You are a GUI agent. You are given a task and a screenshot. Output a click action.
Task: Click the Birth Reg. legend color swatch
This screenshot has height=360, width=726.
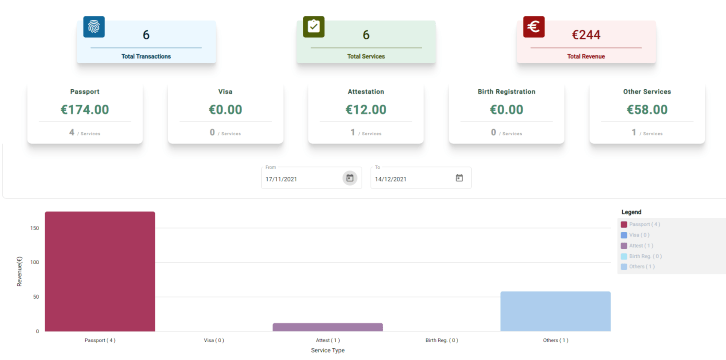(624, 256)
